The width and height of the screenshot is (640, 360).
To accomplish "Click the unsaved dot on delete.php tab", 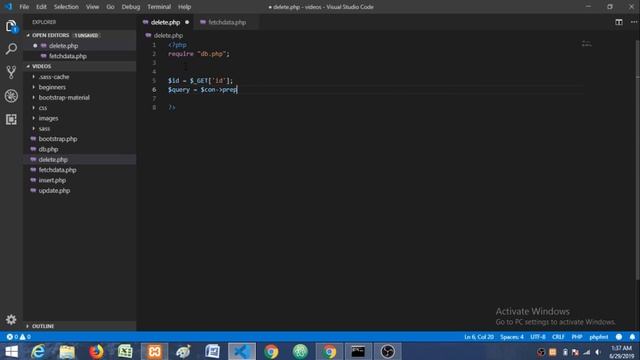I will pos(187,22).
